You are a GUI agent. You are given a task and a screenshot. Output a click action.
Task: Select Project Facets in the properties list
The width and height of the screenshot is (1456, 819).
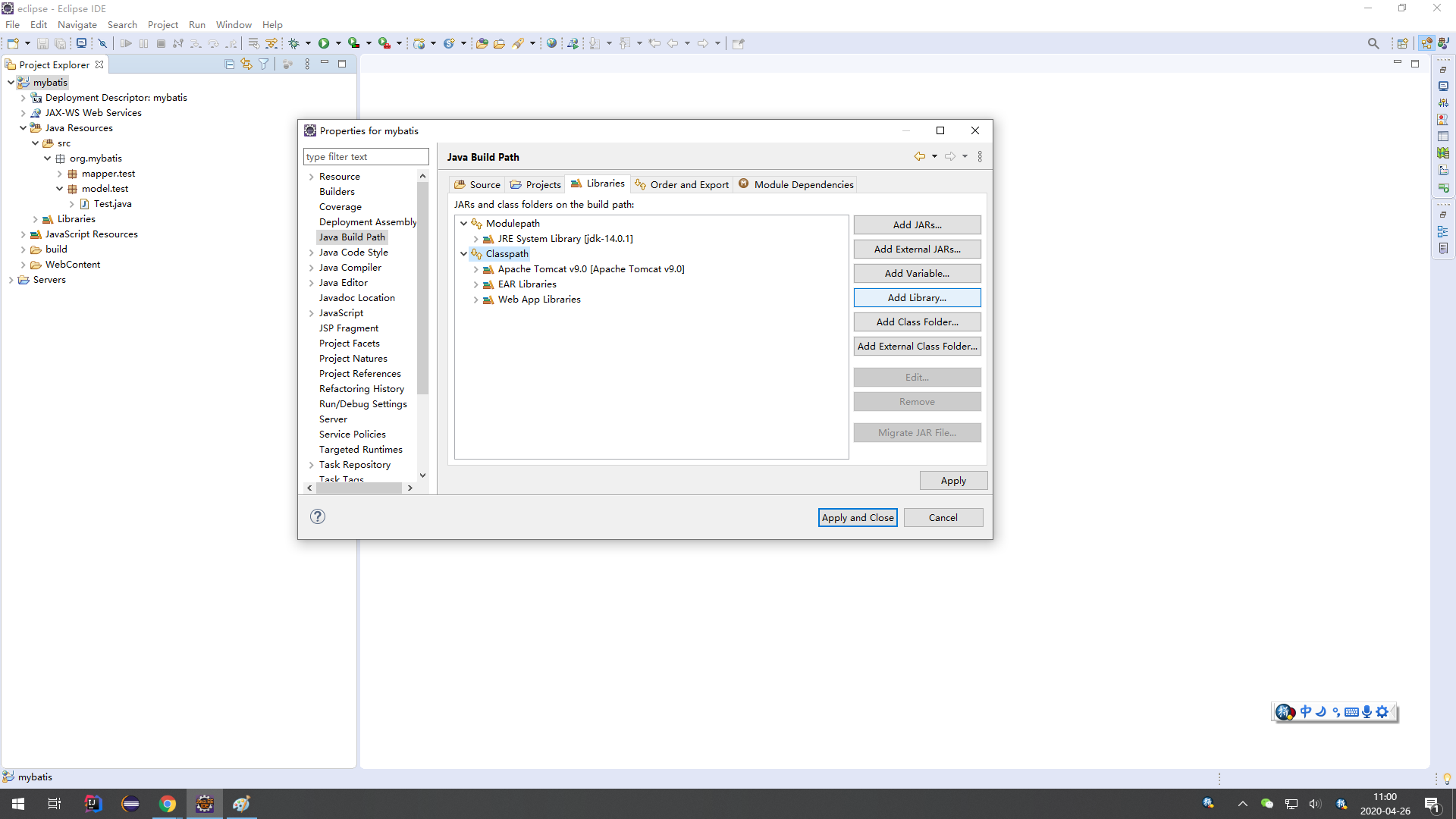tap(349, 344)
